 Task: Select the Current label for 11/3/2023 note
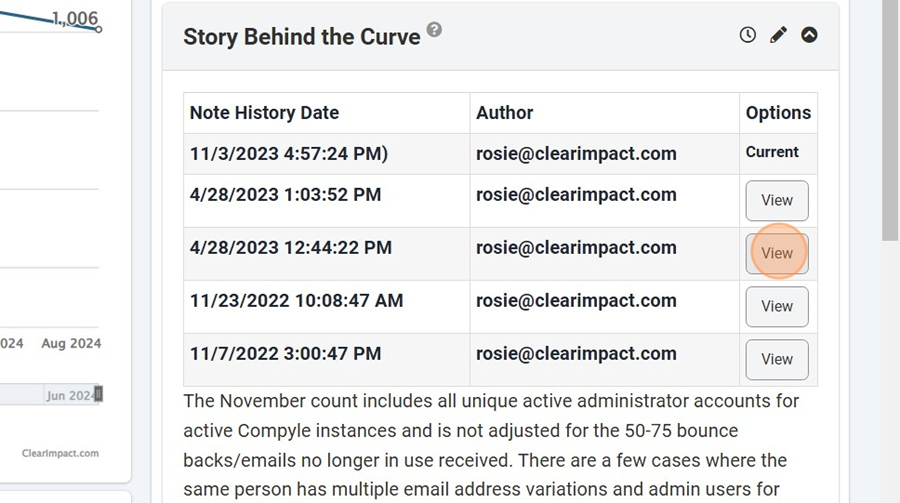pos(772,152)
